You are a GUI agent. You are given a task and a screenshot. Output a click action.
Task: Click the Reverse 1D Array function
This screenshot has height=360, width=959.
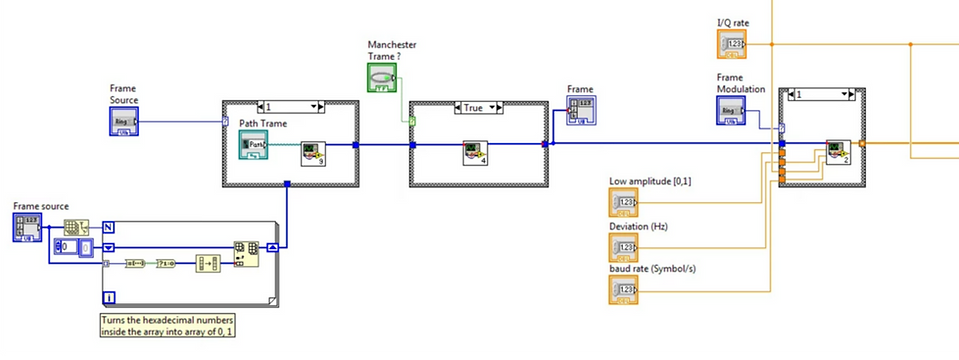[x=207, y=263]
